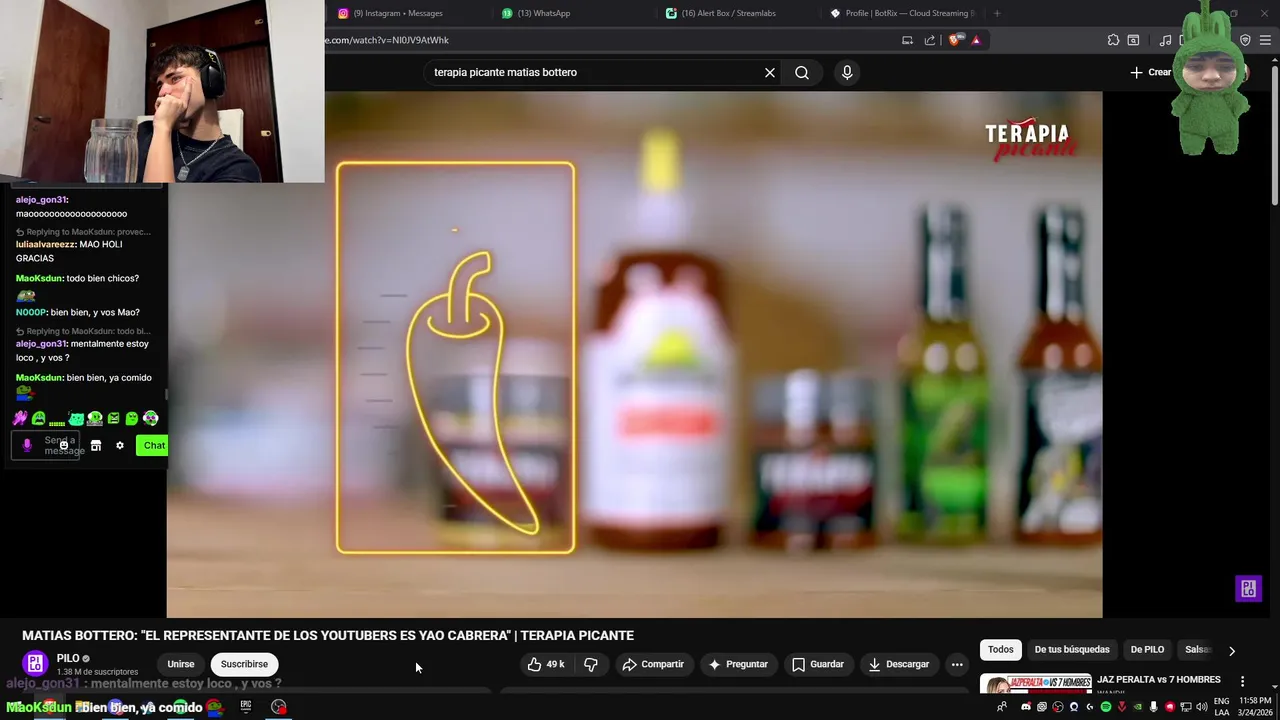Click the Crear button
This screenshot has width=1280, height=720.
(x=1151, y=72)
